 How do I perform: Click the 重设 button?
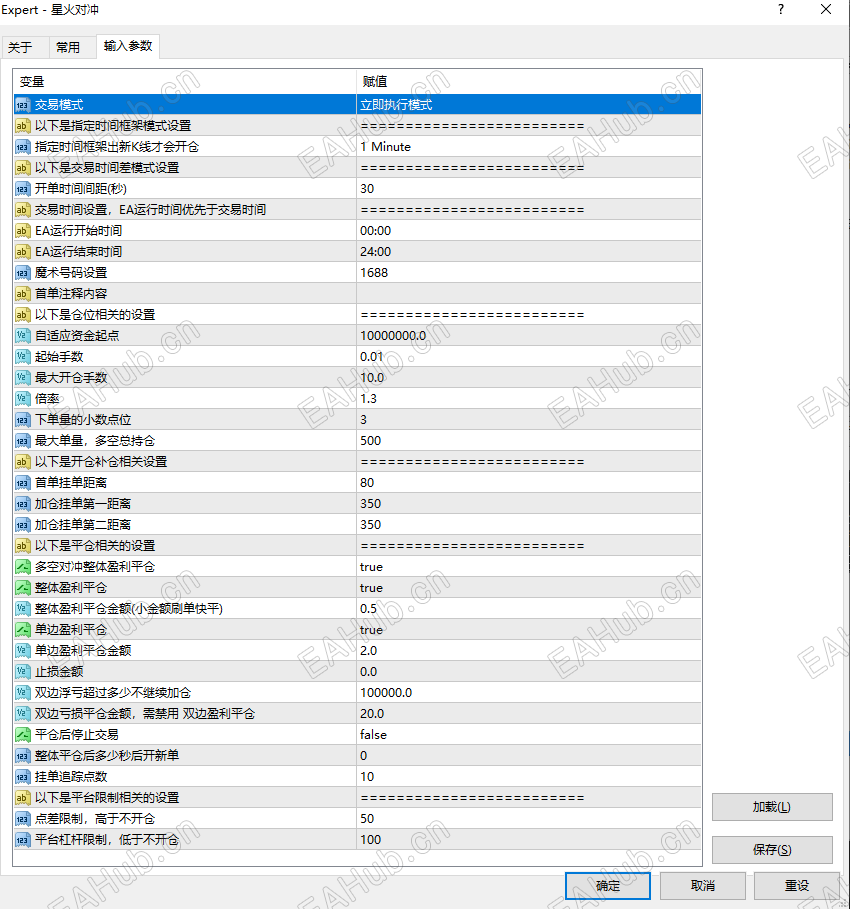click(797, 886)
